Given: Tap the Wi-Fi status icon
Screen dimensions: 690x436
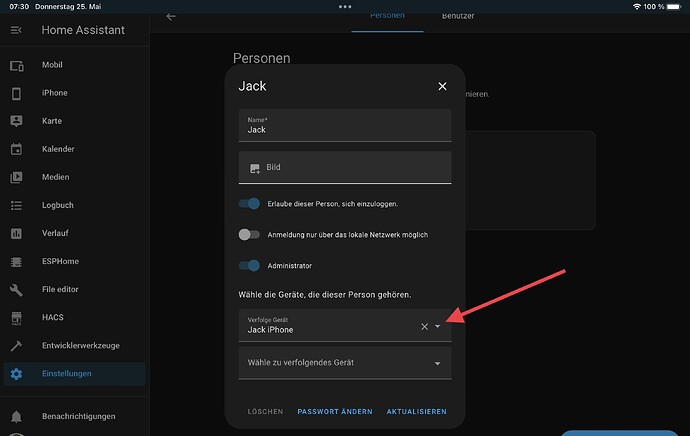Looking at the screenshot, I should tap(636, 7).
